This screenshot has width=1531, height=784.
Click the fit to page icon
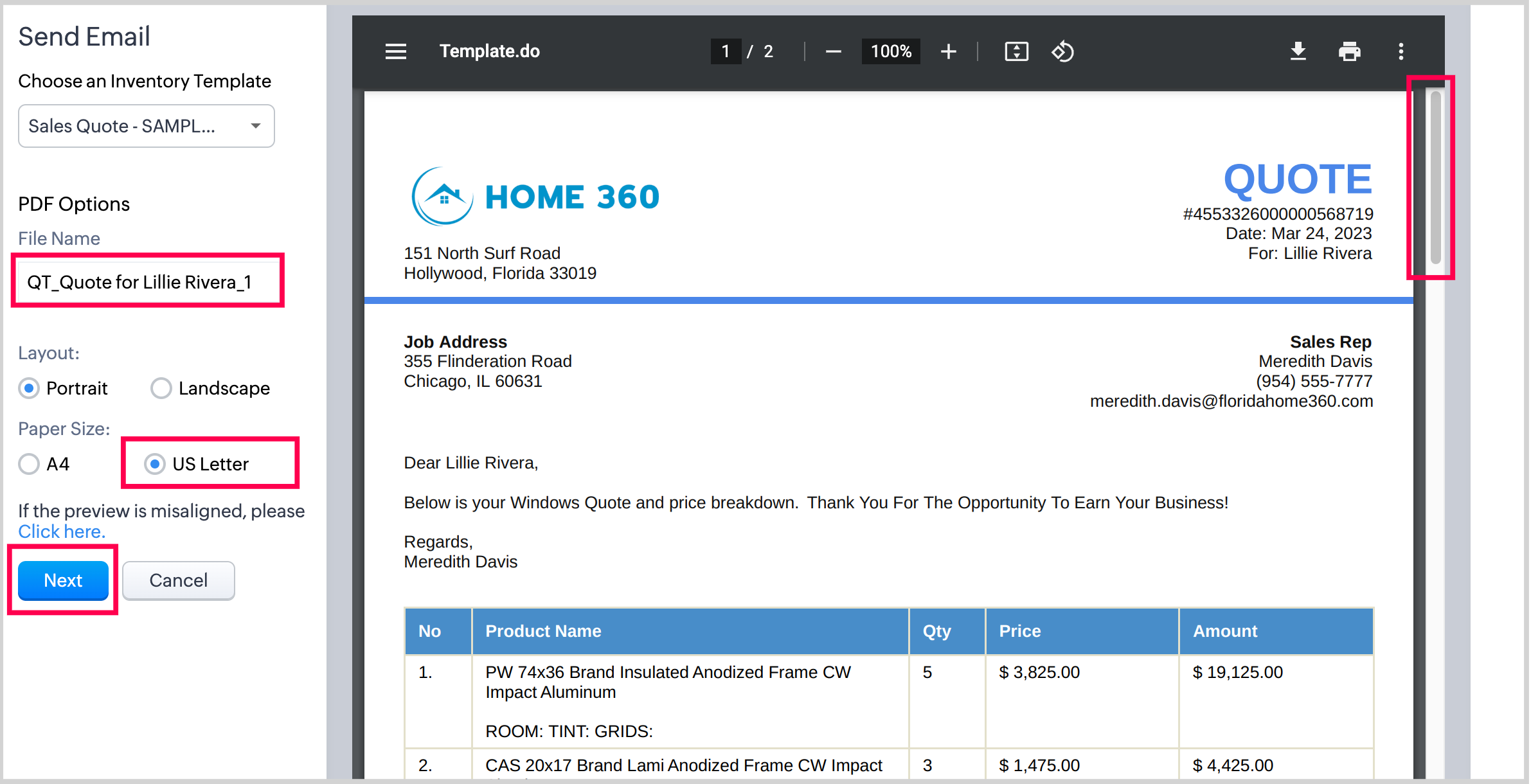pyautogui.click(x=1016, y=51)
